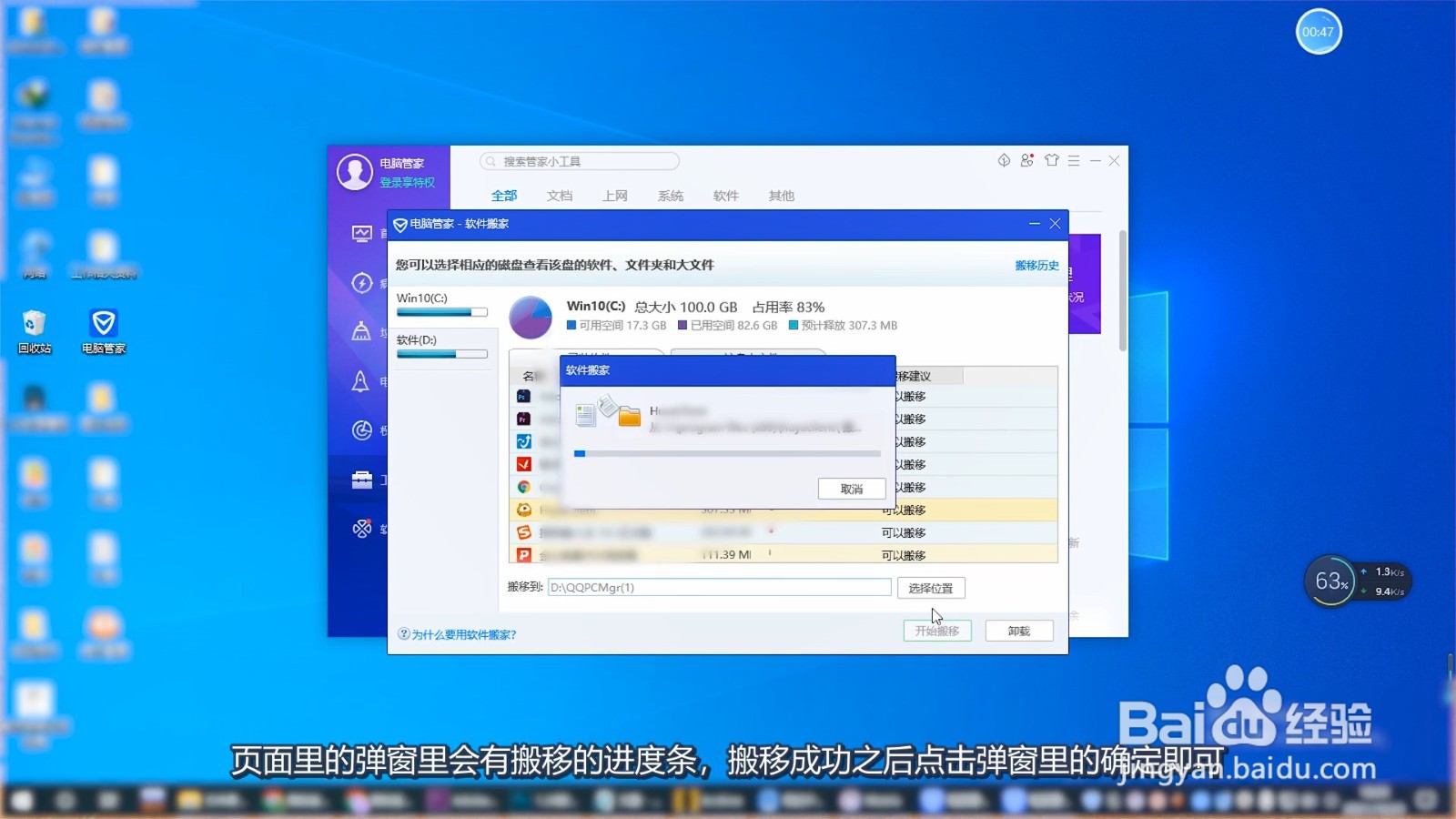Select the Sogou S icon row
This screenshot has height=819, width=1456.
524,532
